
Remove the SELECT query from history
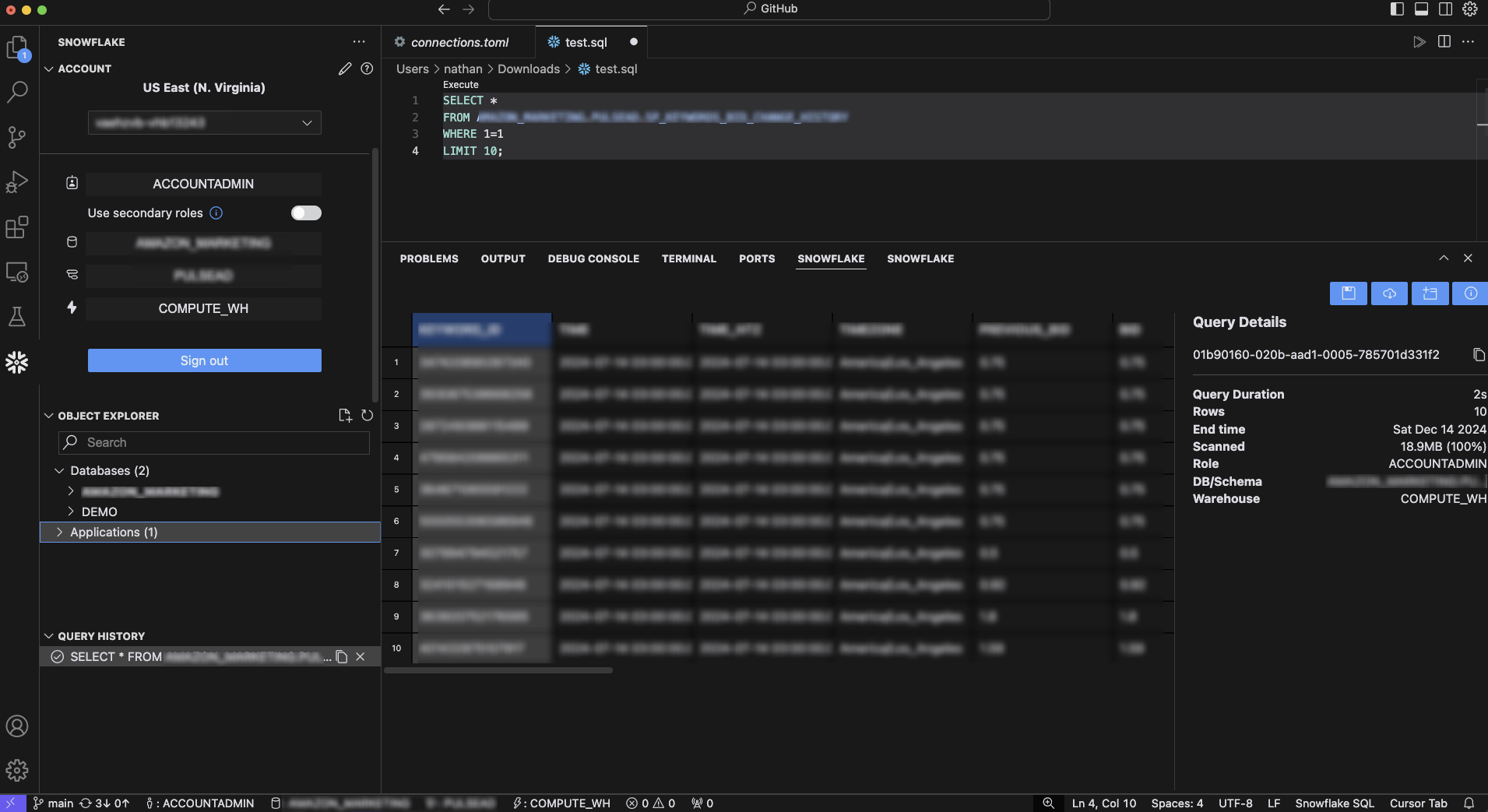(x=361, y=657)
